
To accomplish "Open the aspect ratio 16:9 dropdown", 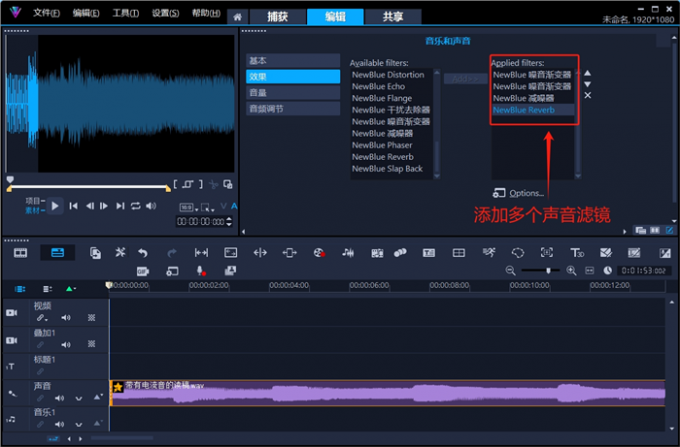I will click(x=189, y=208).
